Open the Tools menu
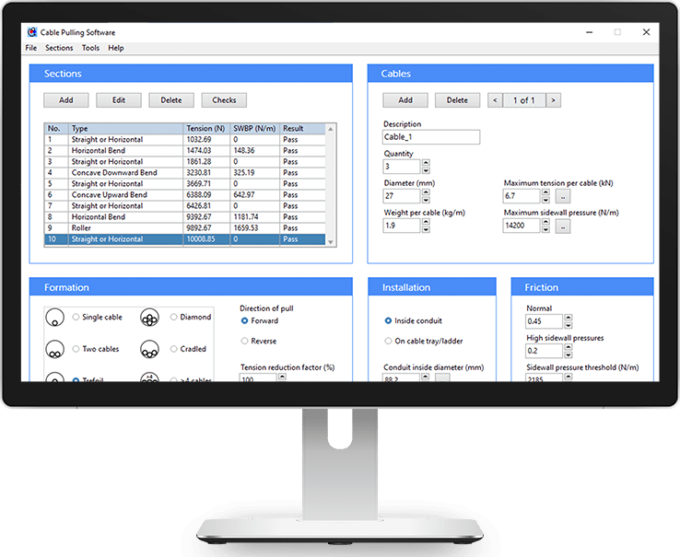This screenshot has height=557, width=680. pyautogui.click(x=90, y=48)
